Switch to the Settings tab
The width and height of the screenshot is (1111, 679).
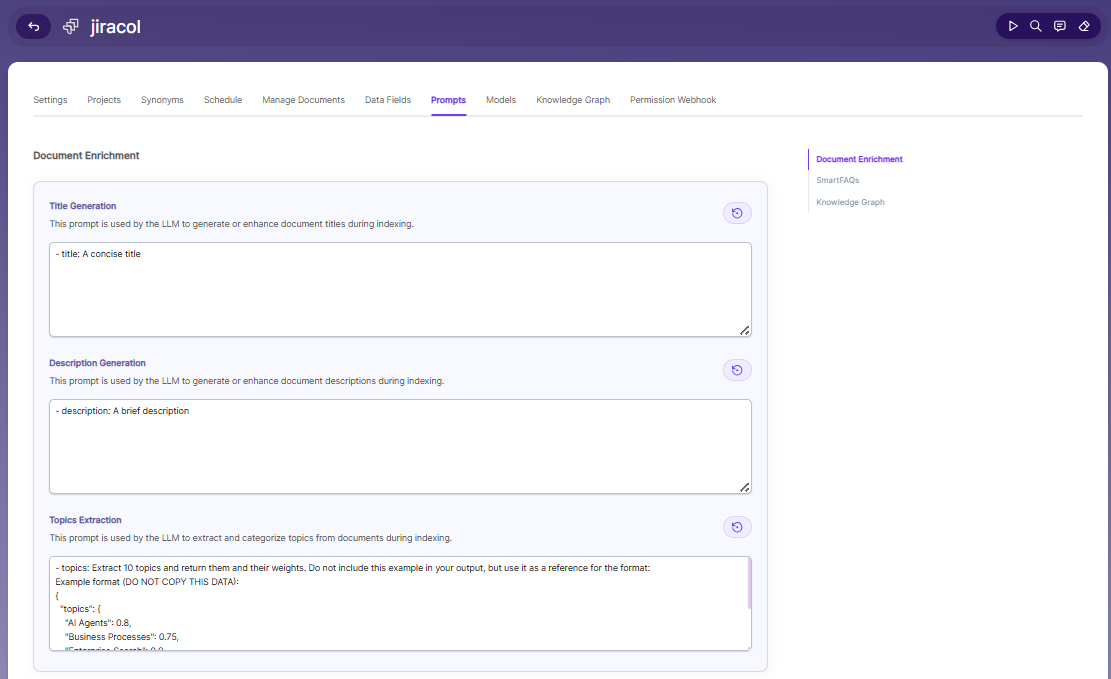tap(50, 100)
